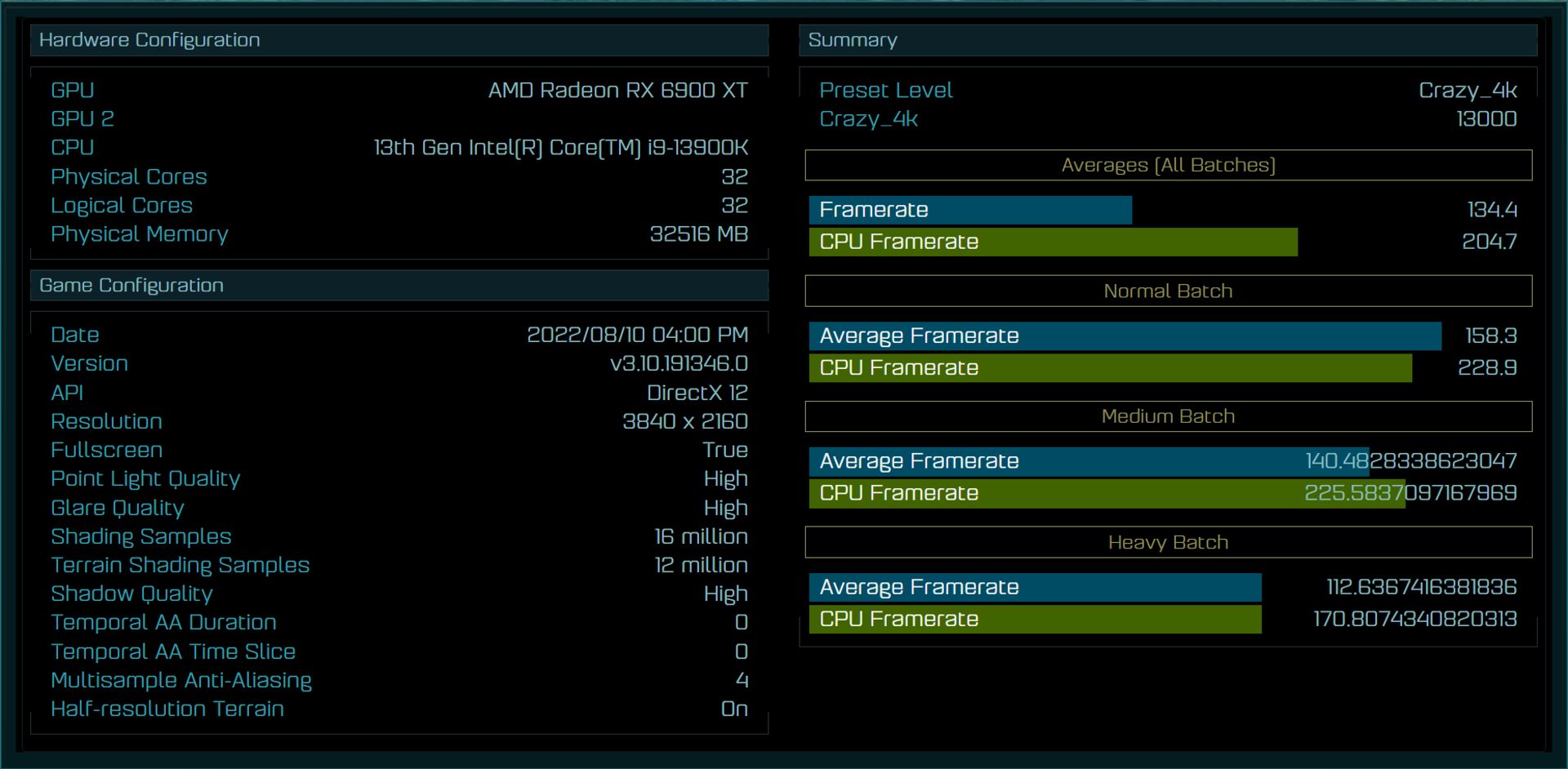Viewport: 1568px width, 769px height.
Task: Select the CPU entry i9-13900K
Action: (x=563, y=148)
